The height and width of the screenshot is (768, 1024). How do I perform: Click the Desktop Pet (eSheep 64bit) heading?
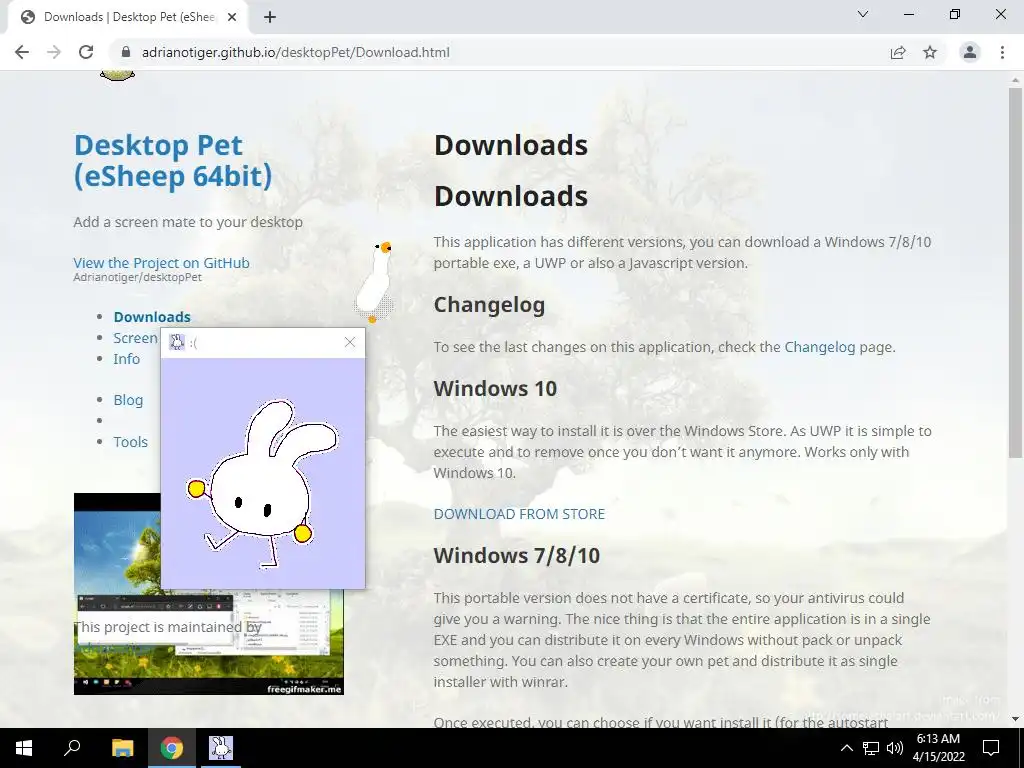click(173, 161)
